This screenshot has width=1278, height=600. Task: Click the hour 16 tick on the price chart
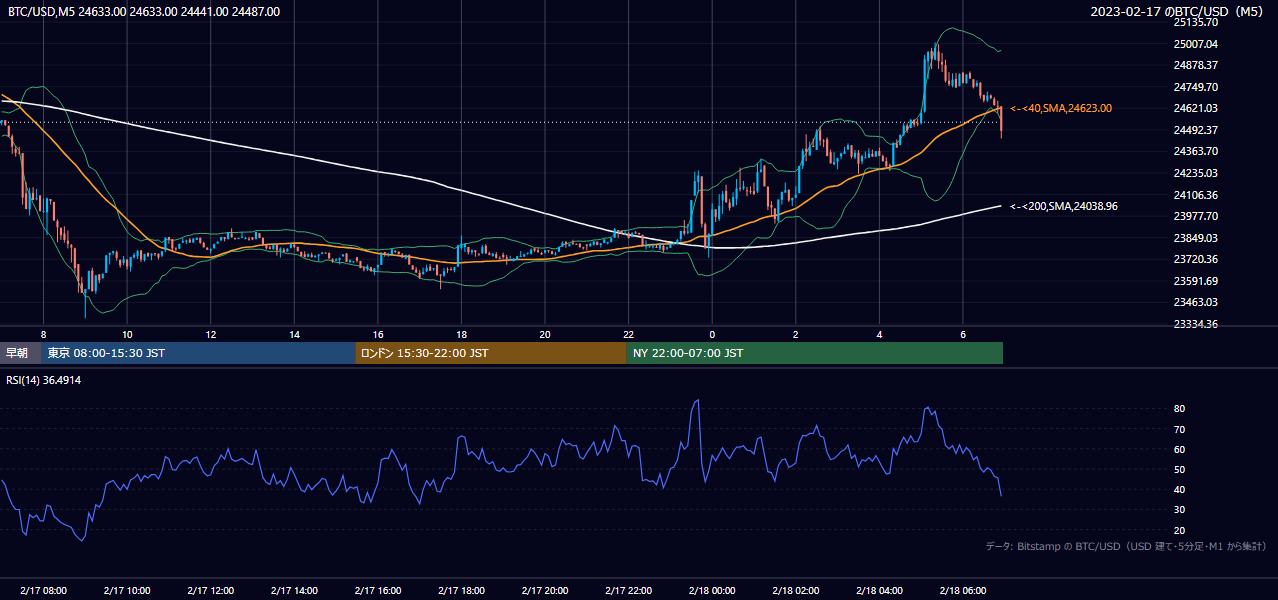click(x=378, y=334)
